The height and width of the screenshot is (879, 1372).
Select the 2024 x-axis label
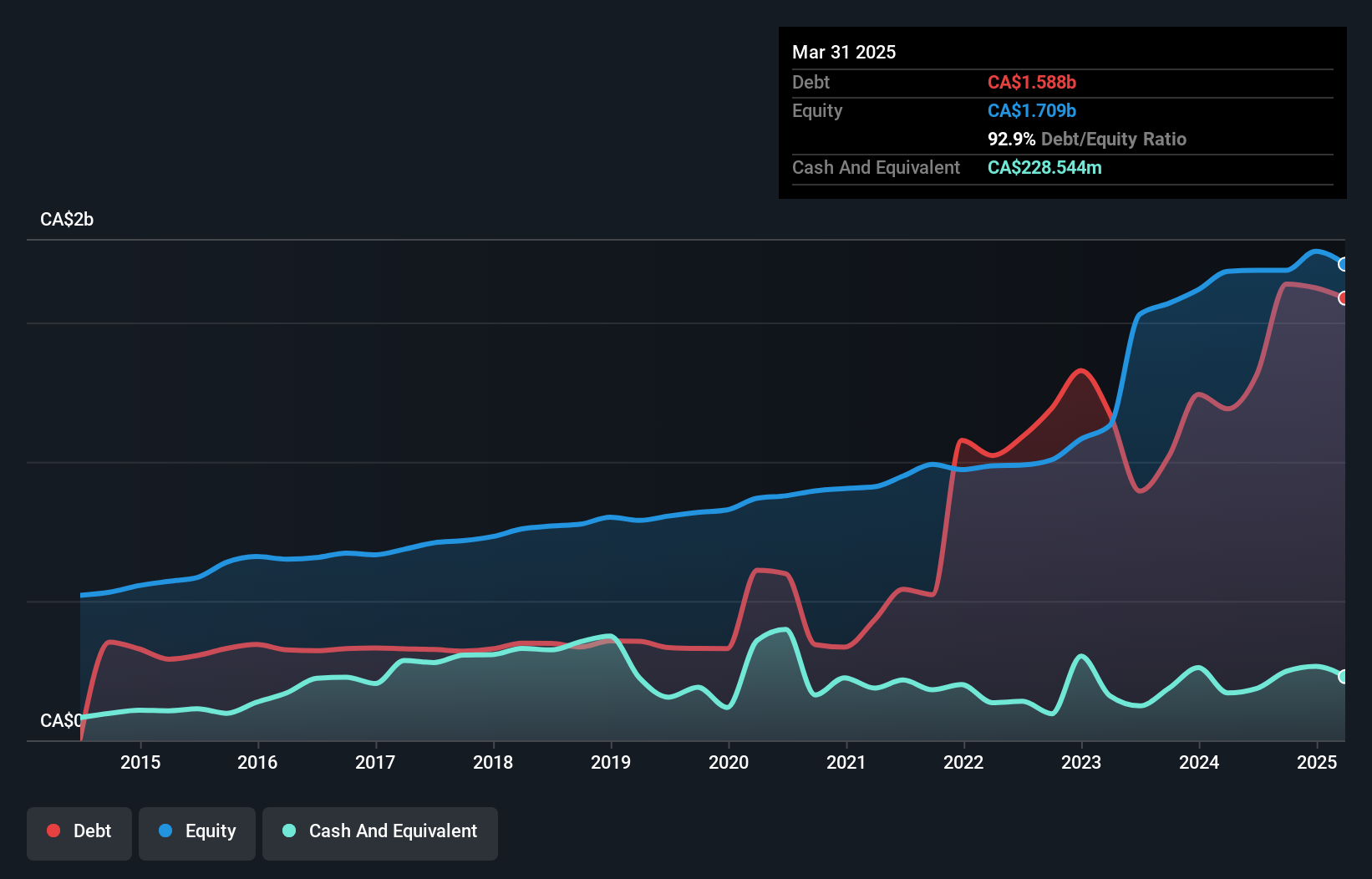1199,762
